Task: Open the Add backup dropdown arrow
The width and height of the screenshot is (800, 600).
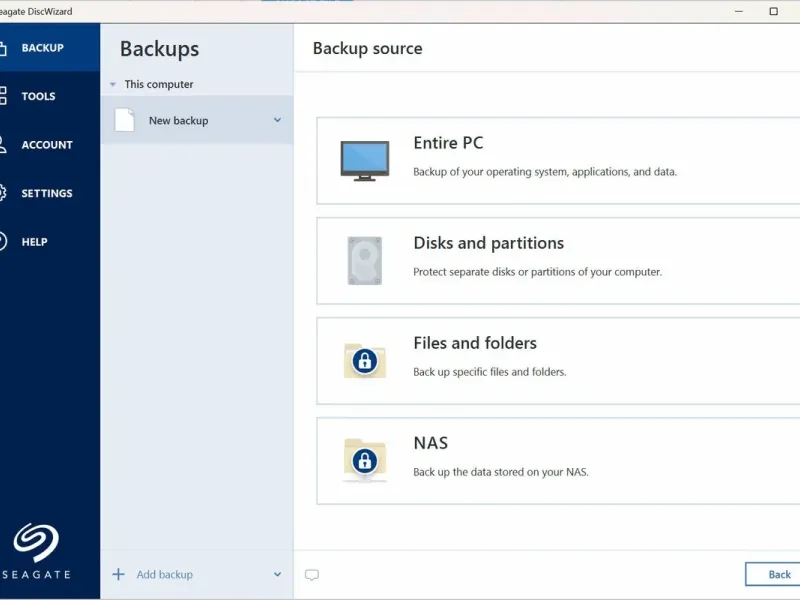Action: click(x=277, y=574)
